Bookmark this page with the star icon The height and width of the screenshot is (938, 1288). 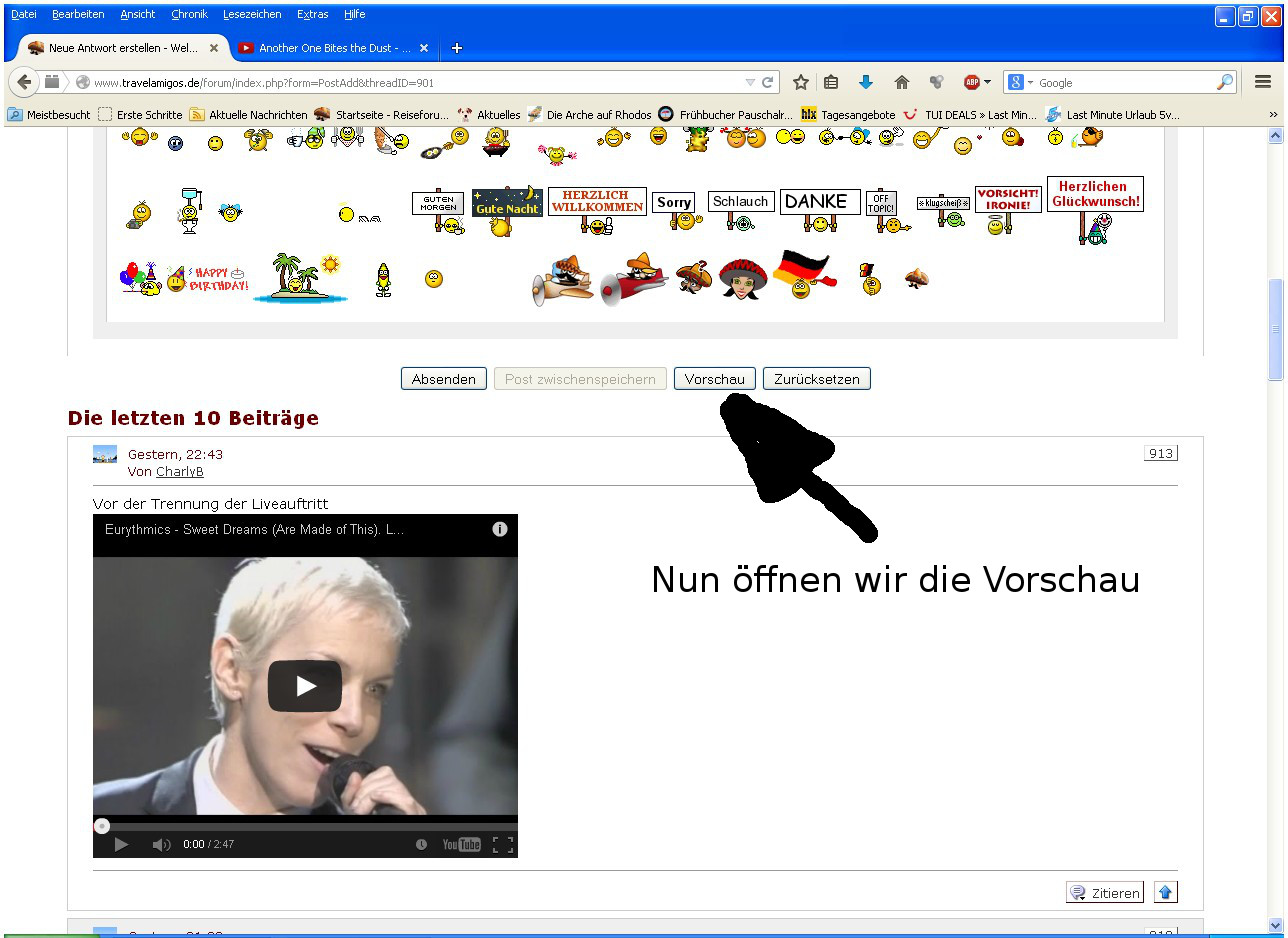(x=800, y=83)
